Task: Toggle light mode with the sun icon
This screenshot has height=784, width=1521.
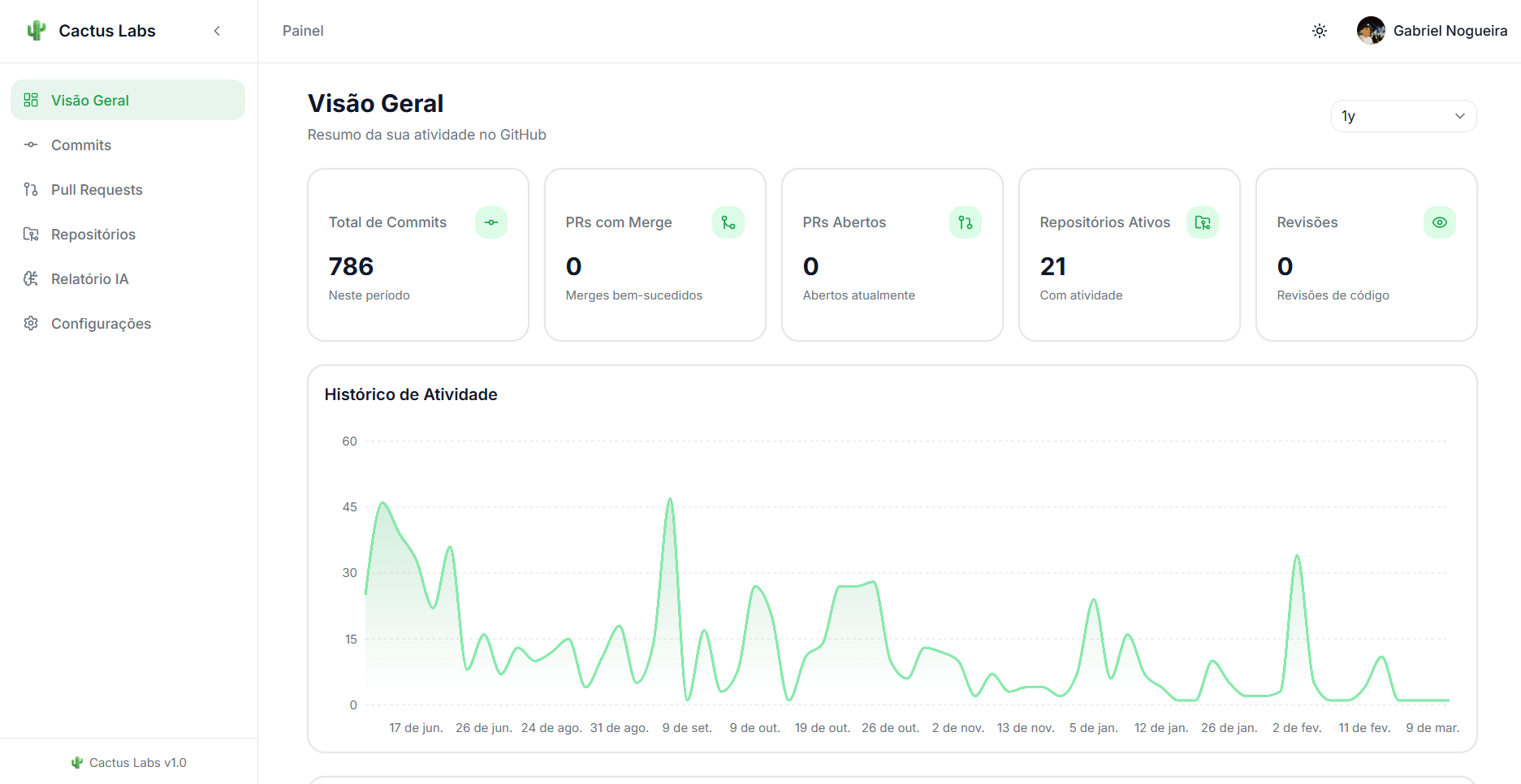Action: click(1319, 30)
